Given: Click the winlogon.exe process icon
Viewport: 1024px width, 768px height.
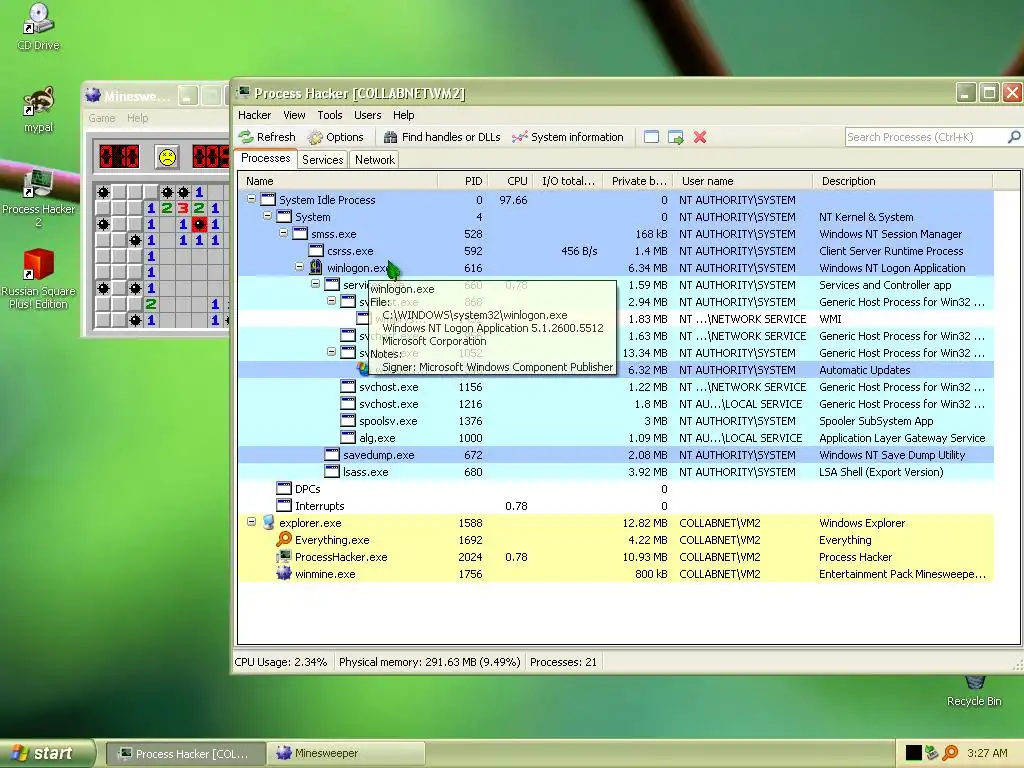Looking at the screenshot, I should point(316,268).
